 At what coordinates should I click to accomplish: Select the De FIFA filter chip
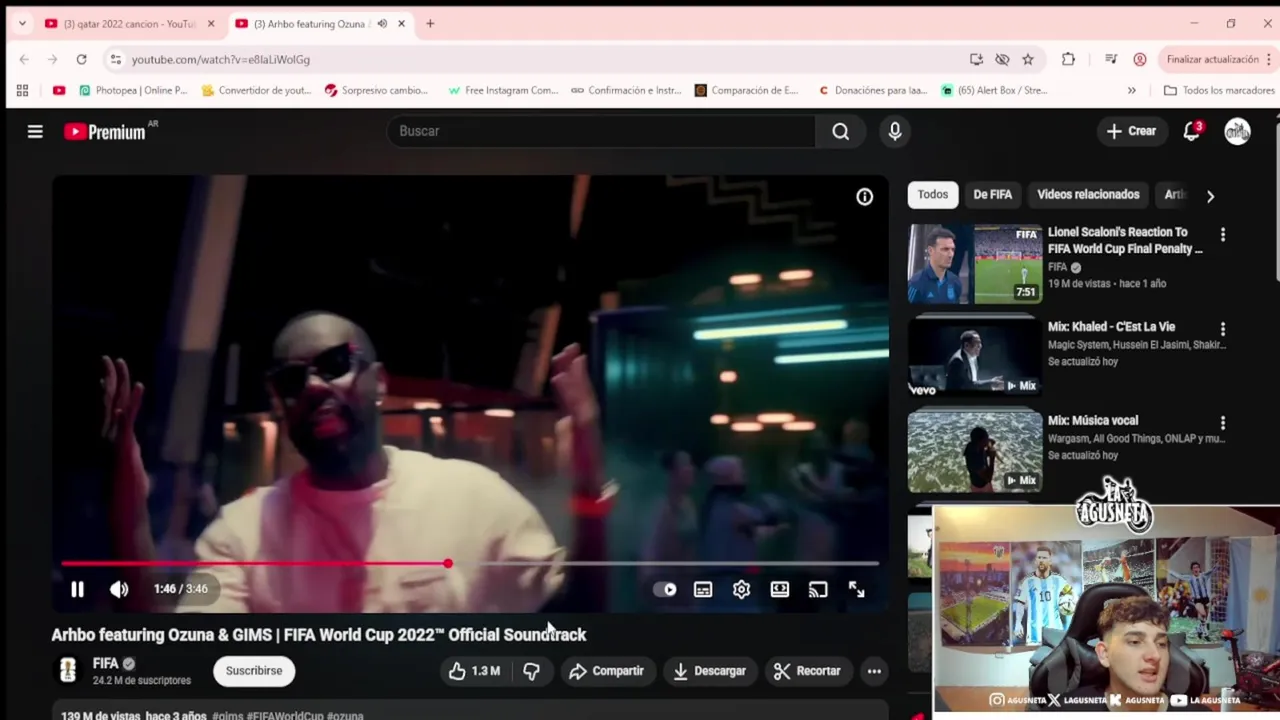pos(993,195)
